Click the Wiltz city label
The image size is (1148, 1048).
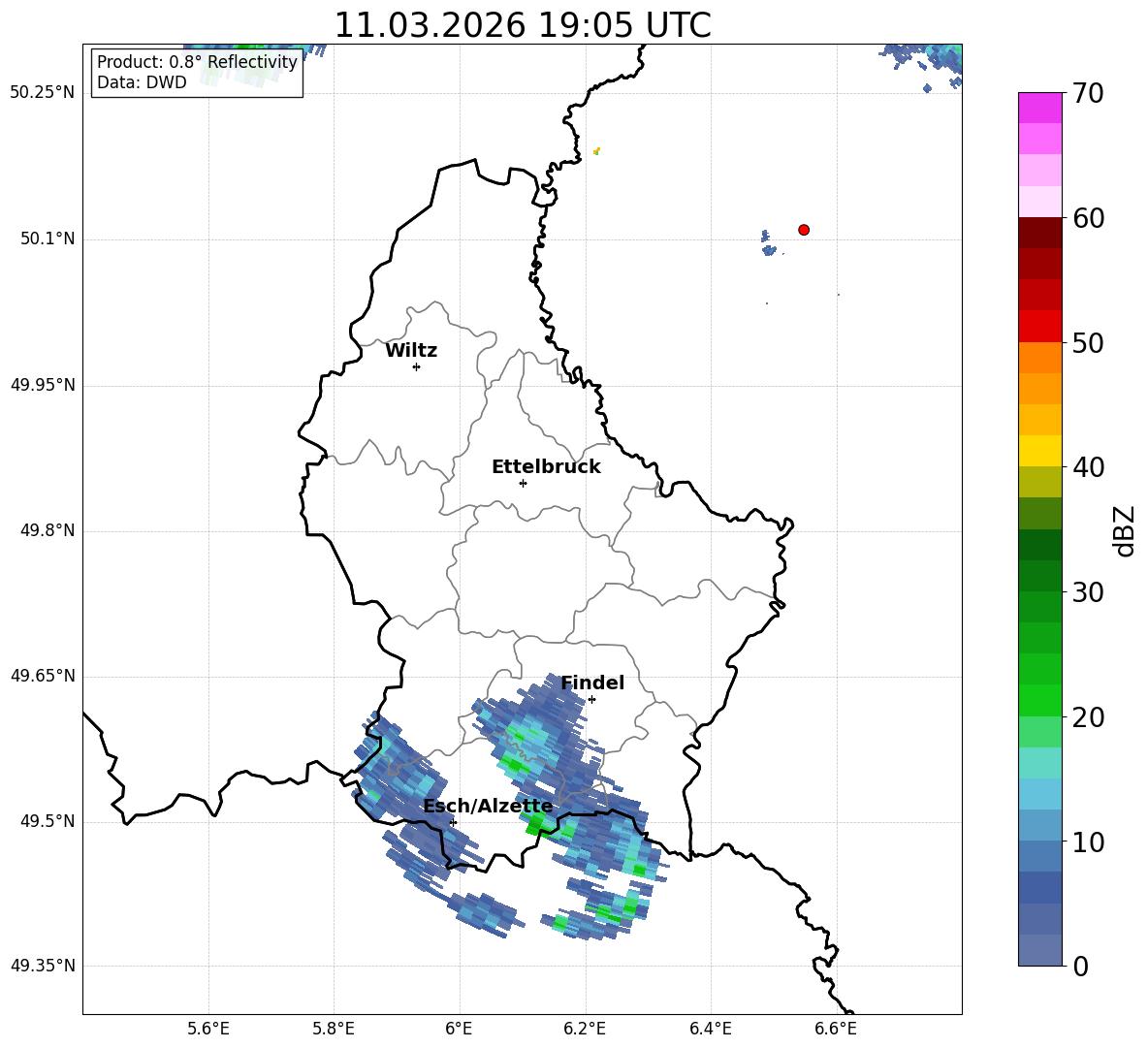(x=411, y=351)
